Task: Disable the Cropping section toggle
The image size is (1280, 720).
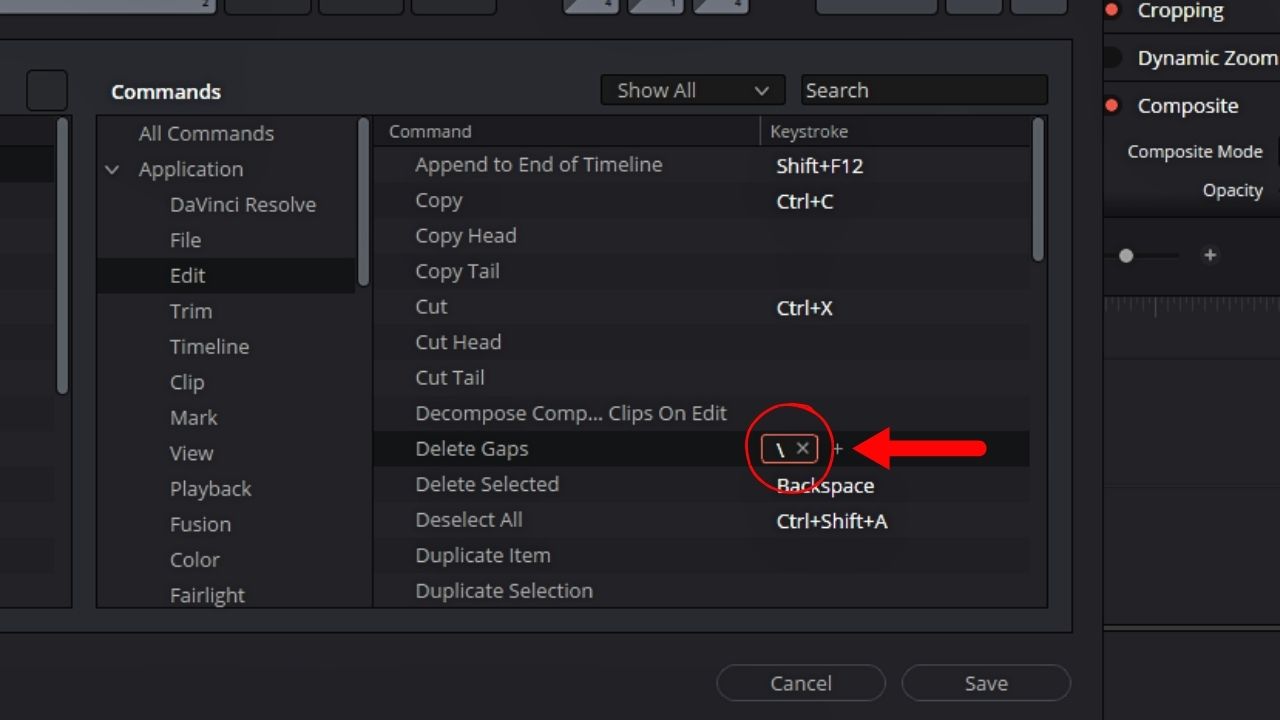Action: pos(1113,11)
